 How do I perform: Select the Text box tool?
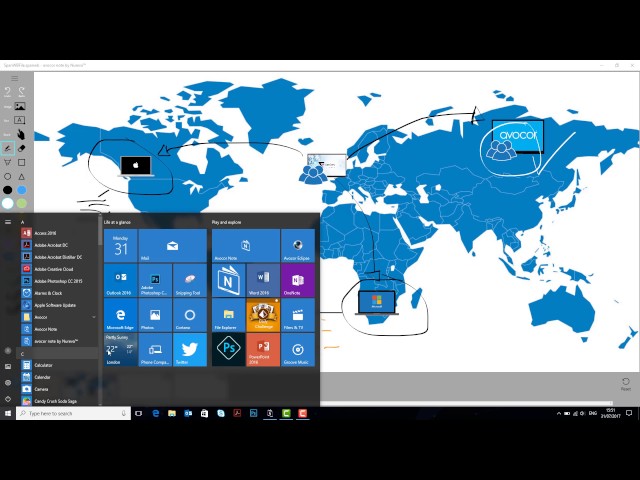pyautogui.click(x=20, y=120)
